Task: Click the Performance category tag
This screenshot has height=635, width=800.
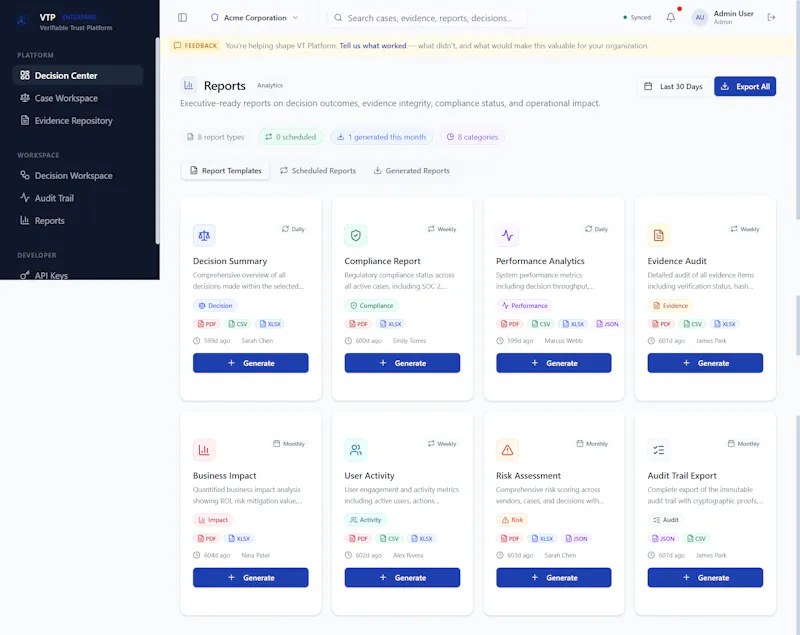Action: (x=524, y=306)
